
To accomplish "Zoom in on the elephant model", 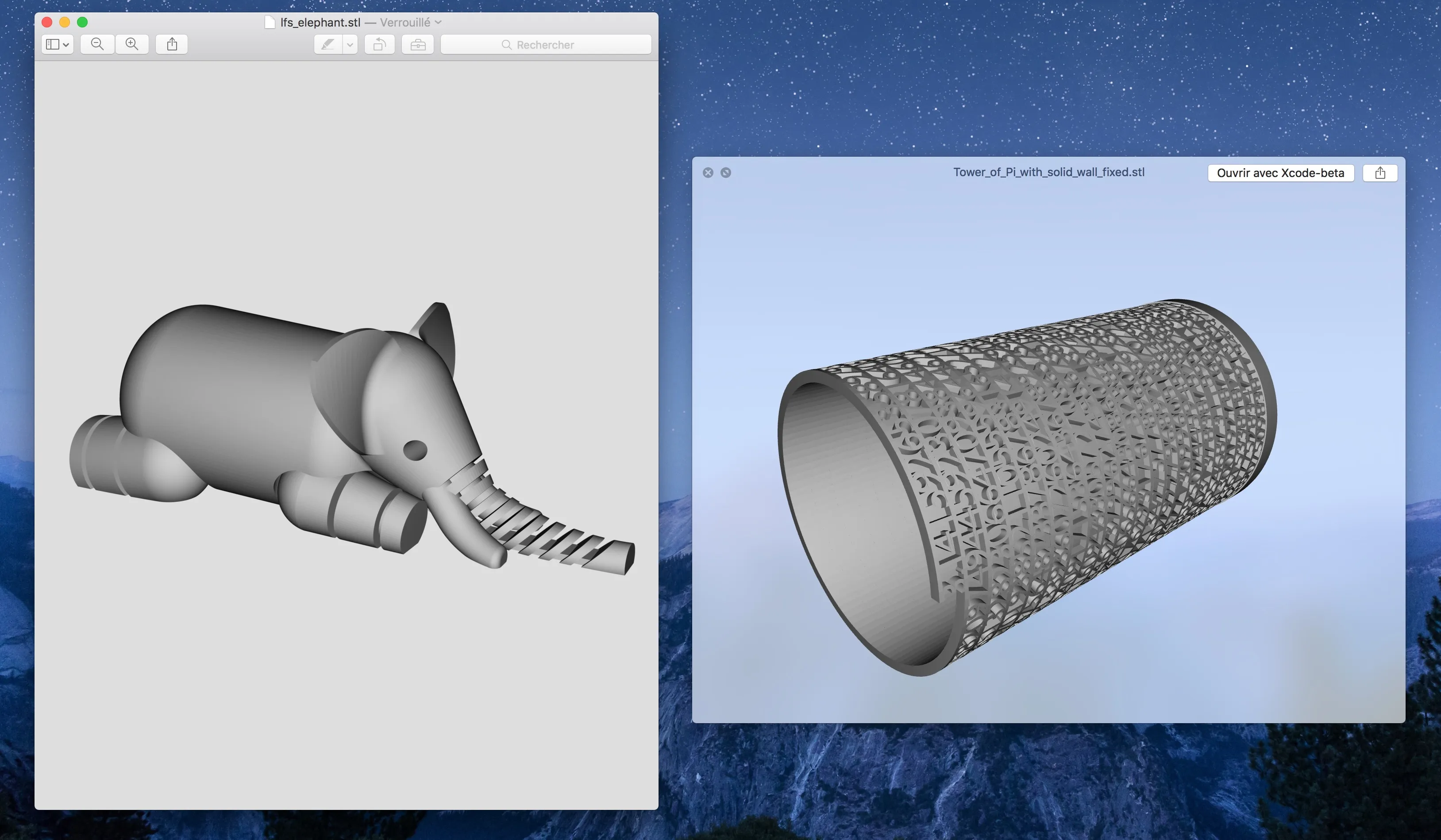I will click(x=132, y=44).
